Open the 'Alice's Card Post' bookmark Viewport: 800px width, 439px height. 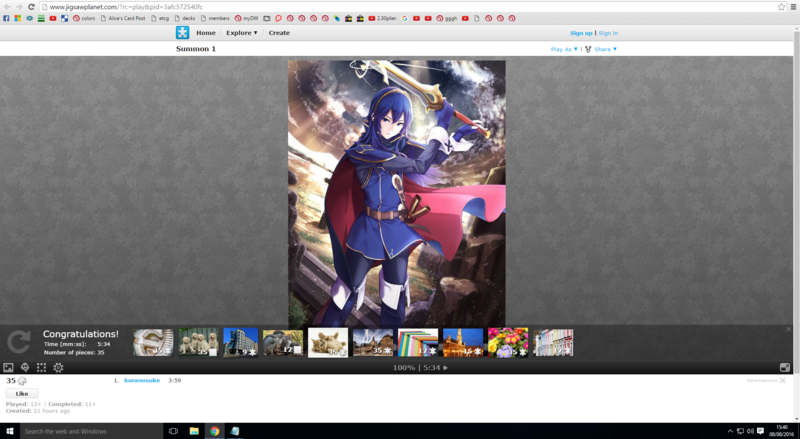pyautogui.click(x=123, y=18)
